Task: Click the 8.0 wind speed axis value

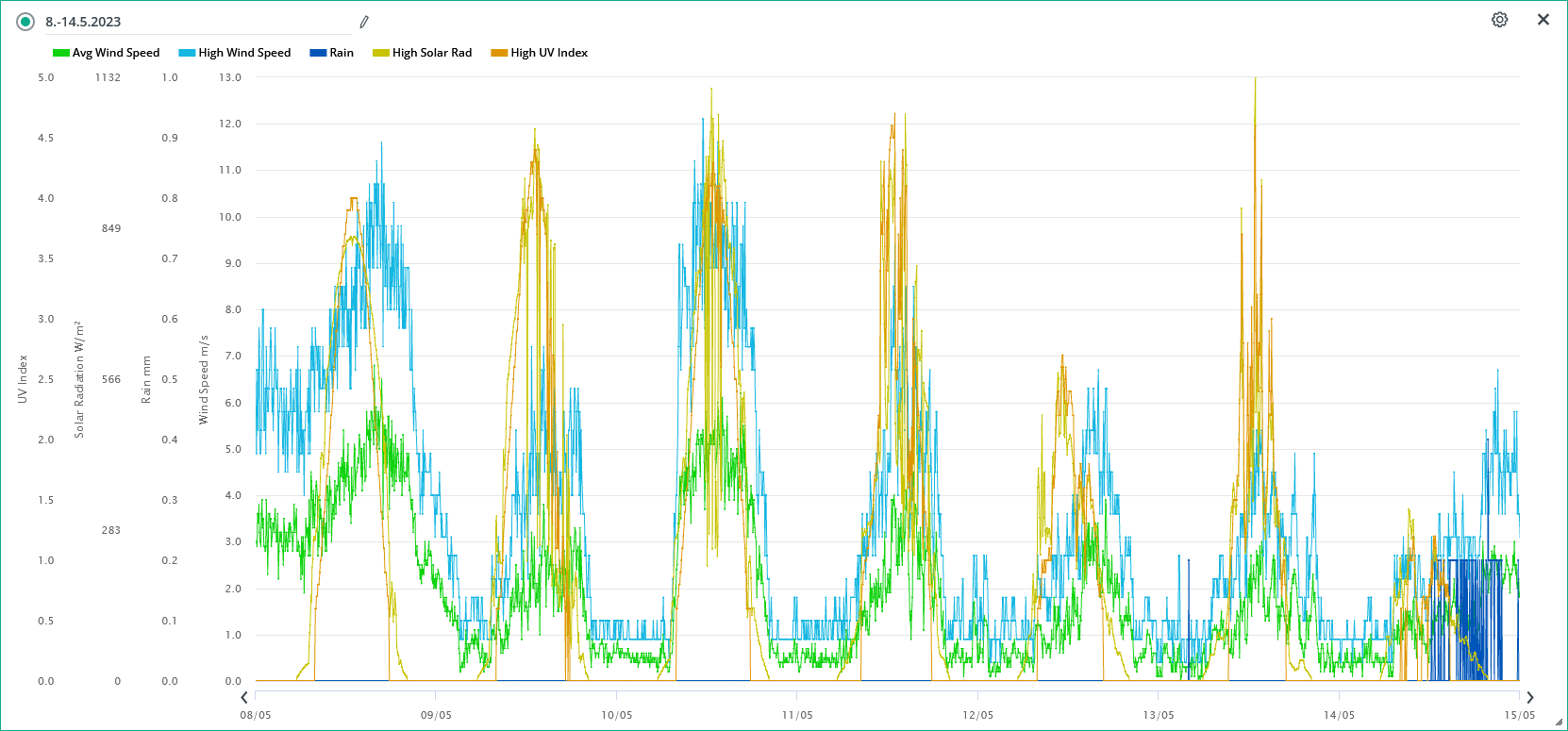Action: 233,309
